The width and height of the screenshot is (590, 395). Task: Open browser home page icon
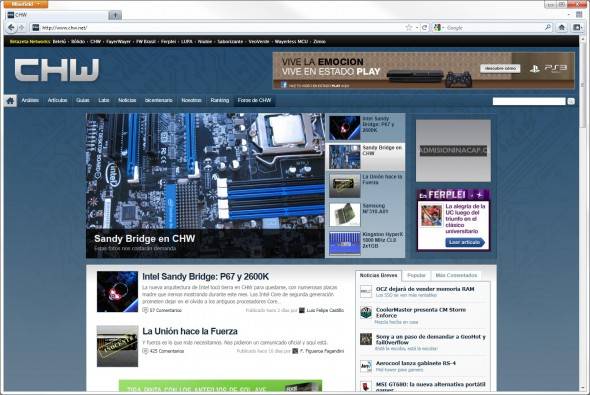(x=562, y=27)
